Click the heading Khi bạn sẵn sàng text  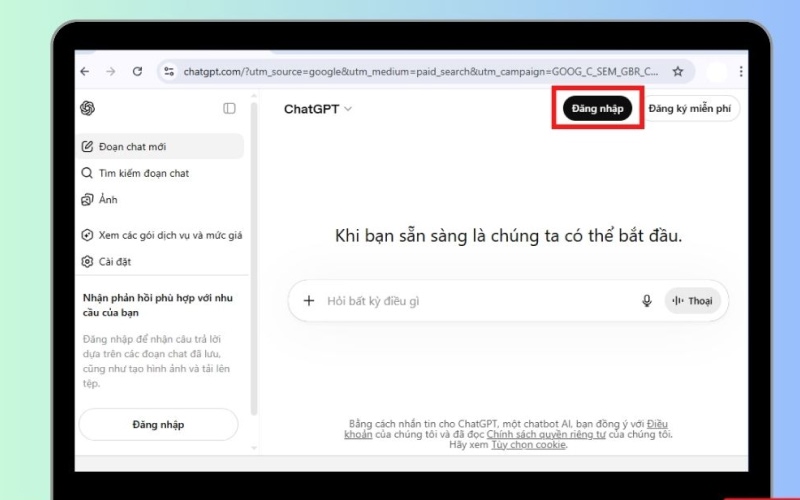(508, 236)
